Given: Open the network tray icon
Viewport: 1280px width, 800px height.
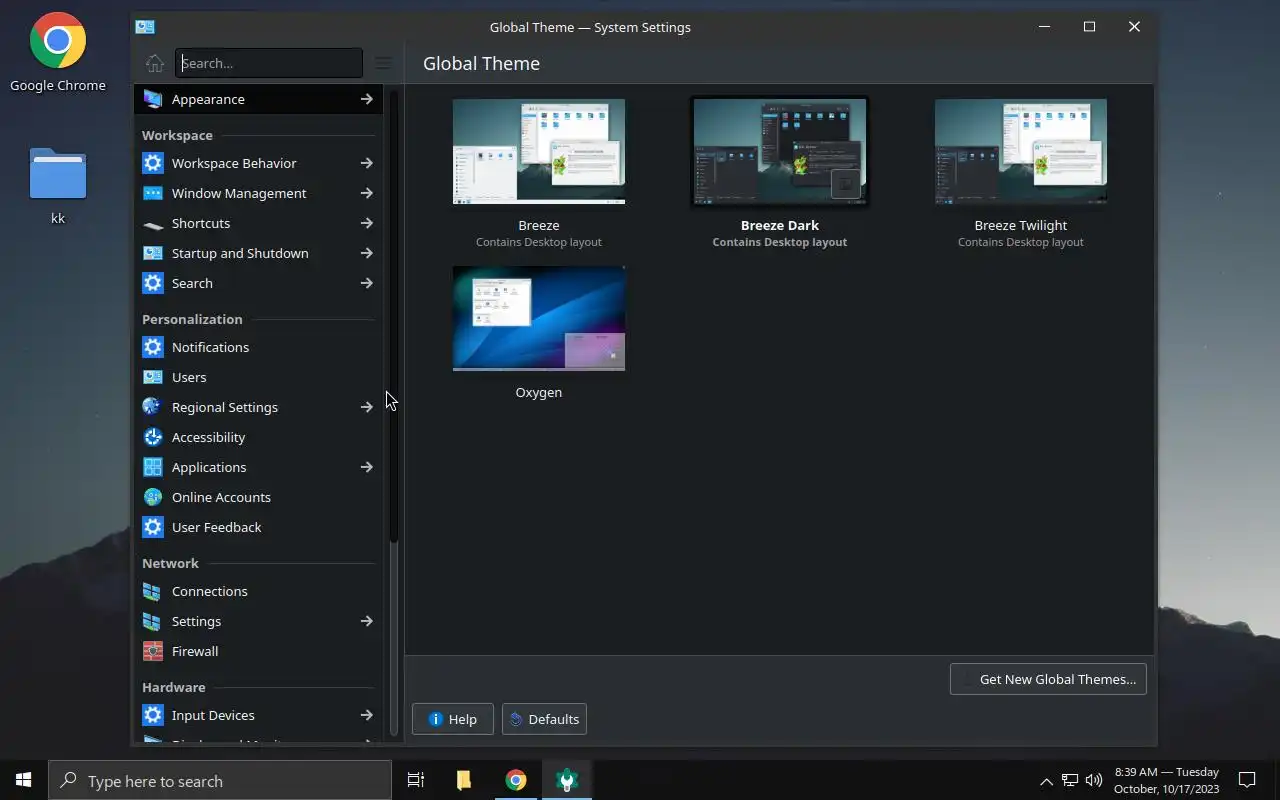Looking at the screenshot, I should [x=1070, y=780].
